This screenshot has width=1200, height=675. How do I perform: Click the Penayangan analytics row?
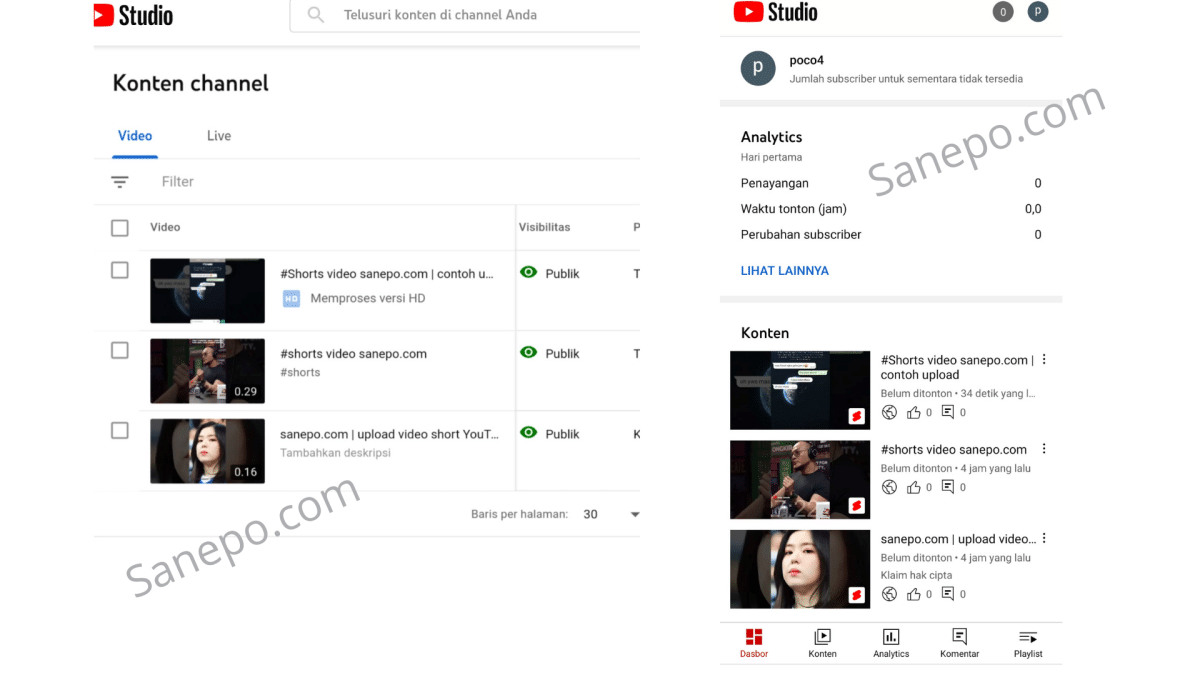point(891,183)
